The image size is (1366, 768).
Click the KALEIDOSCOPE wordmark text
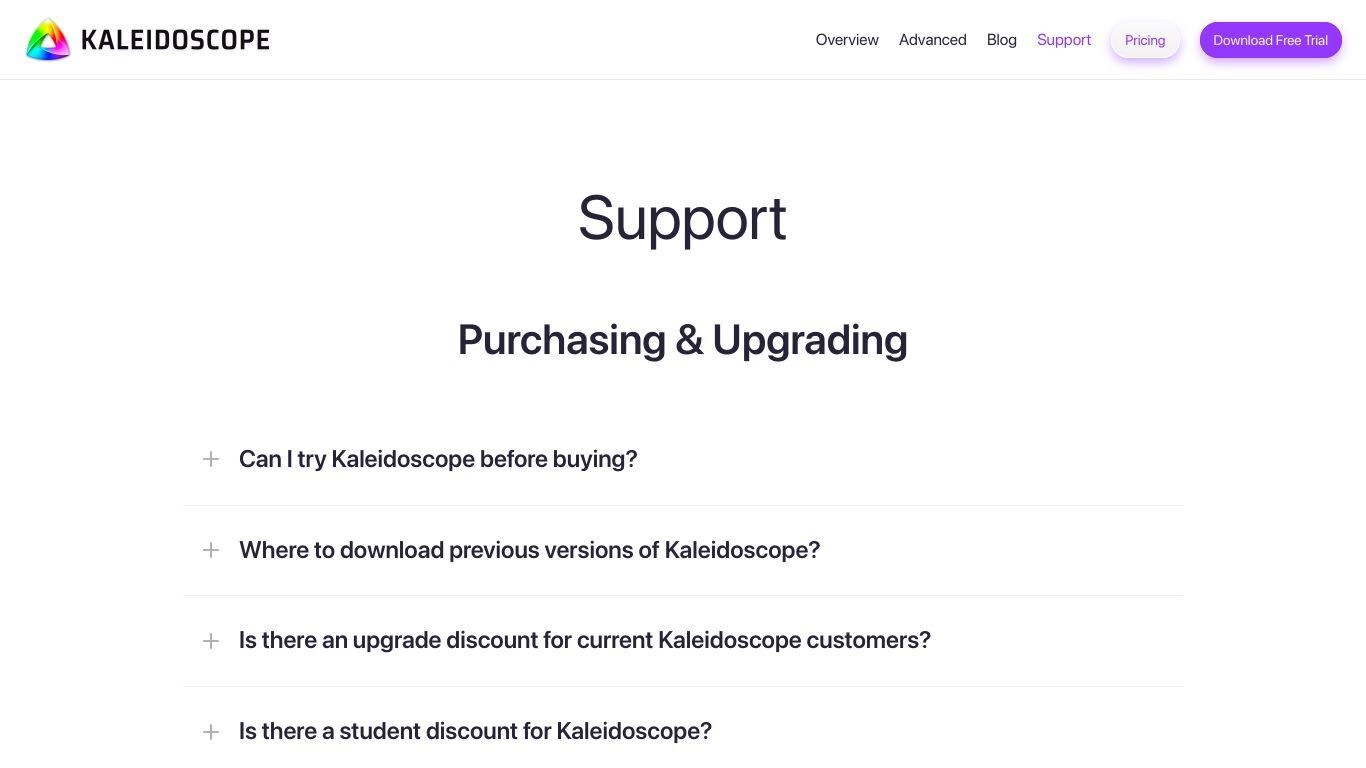coord(175,40)
